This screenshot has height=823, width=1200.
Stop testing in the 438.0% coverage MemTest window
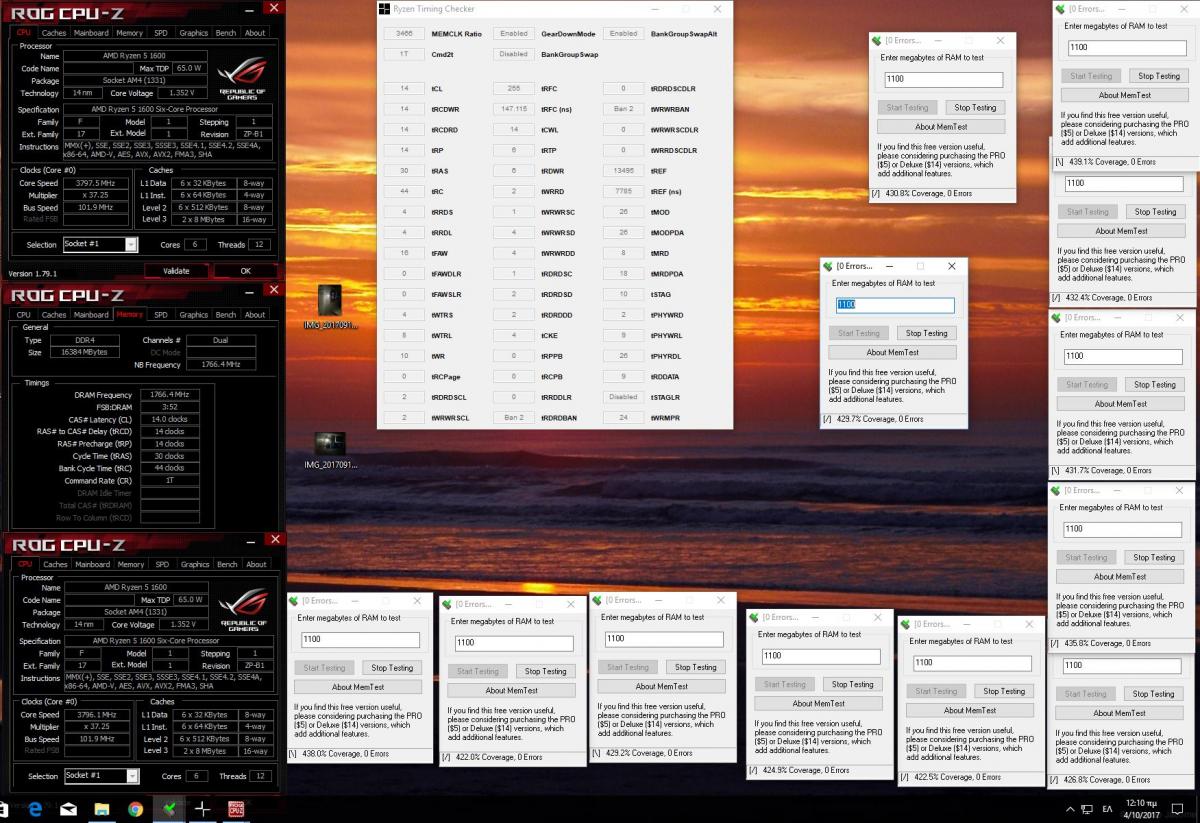(392, 668)
